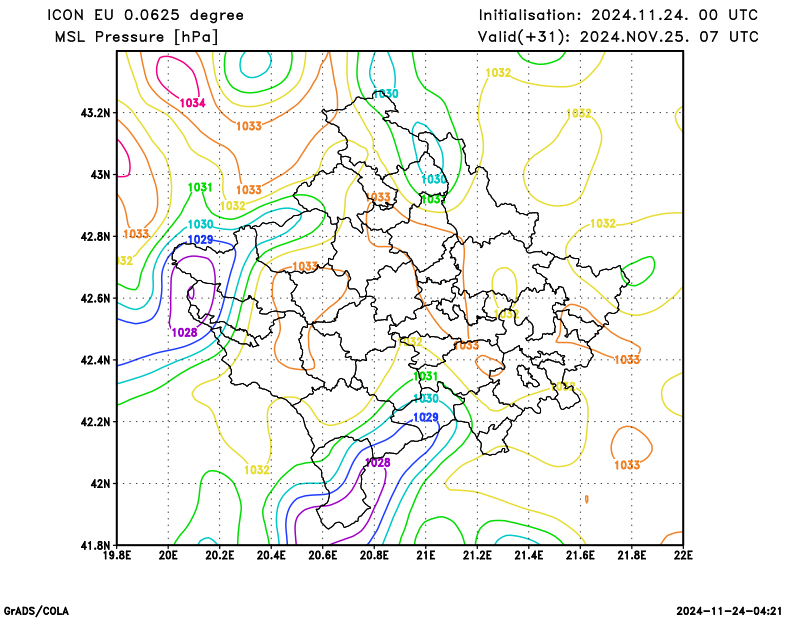This screenshot has height=618, width=800.
Task: Click the 42.6N latitude axis label
Action: [95, 298]
